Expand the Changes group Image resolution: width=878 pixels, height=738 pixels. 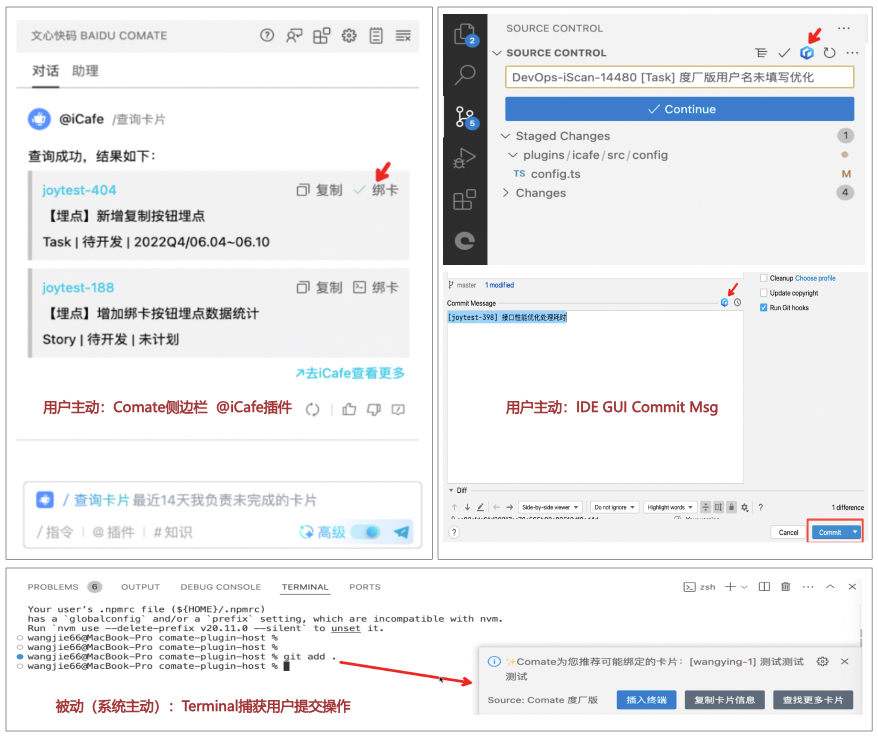point(506,193)
